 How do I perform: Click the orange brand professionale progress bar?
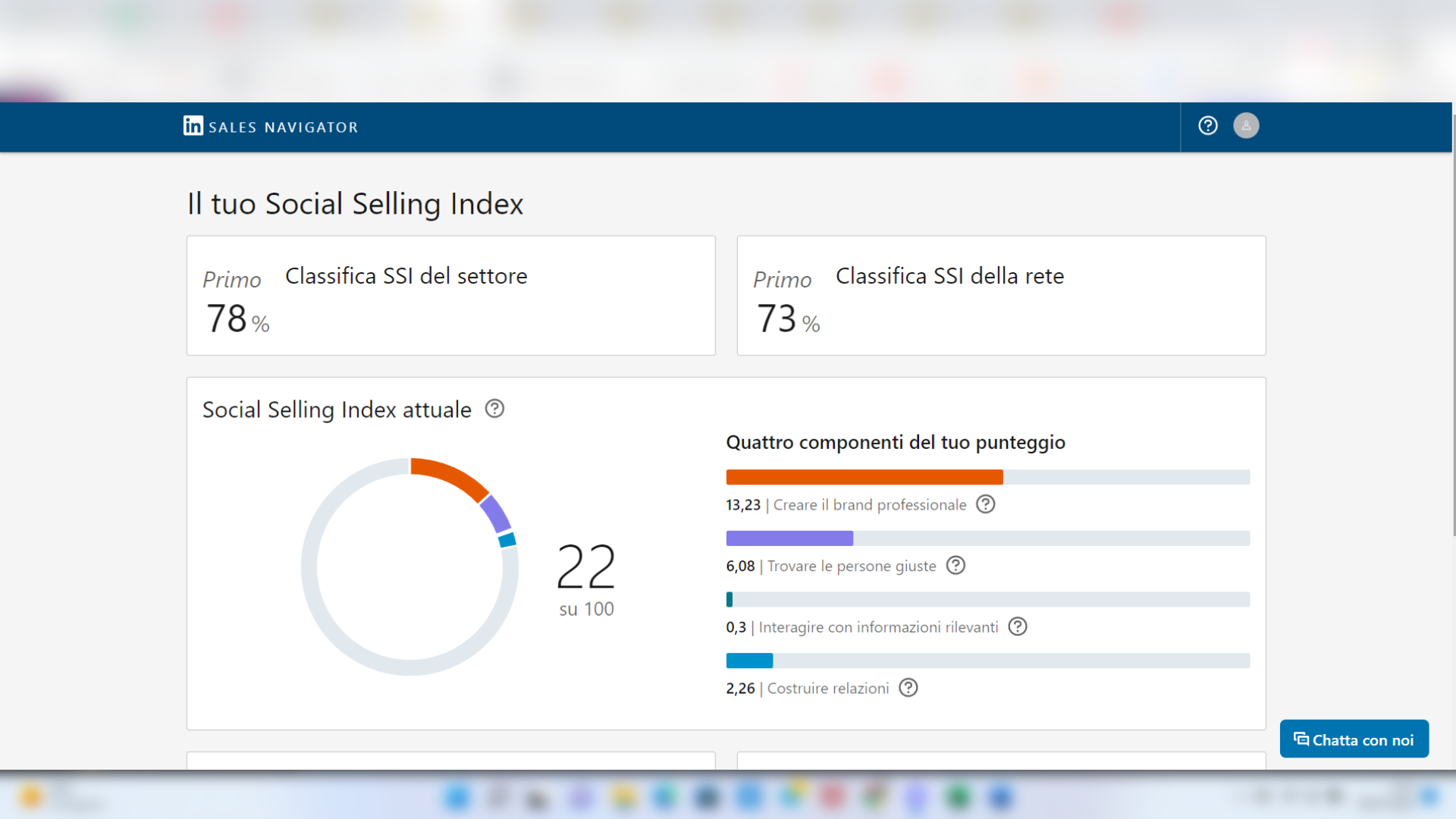[x=864, y=477]
